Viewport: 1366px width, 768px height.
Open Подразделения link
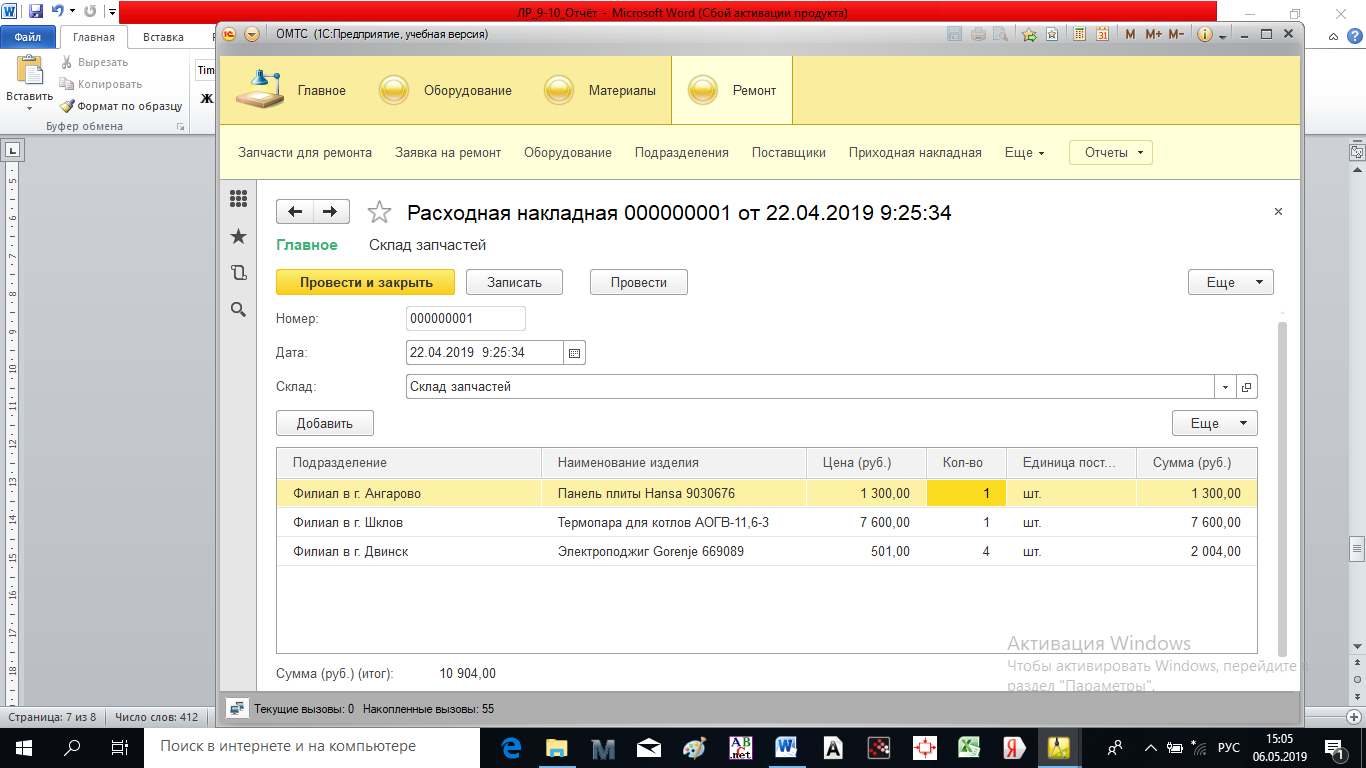pos(682,153)
